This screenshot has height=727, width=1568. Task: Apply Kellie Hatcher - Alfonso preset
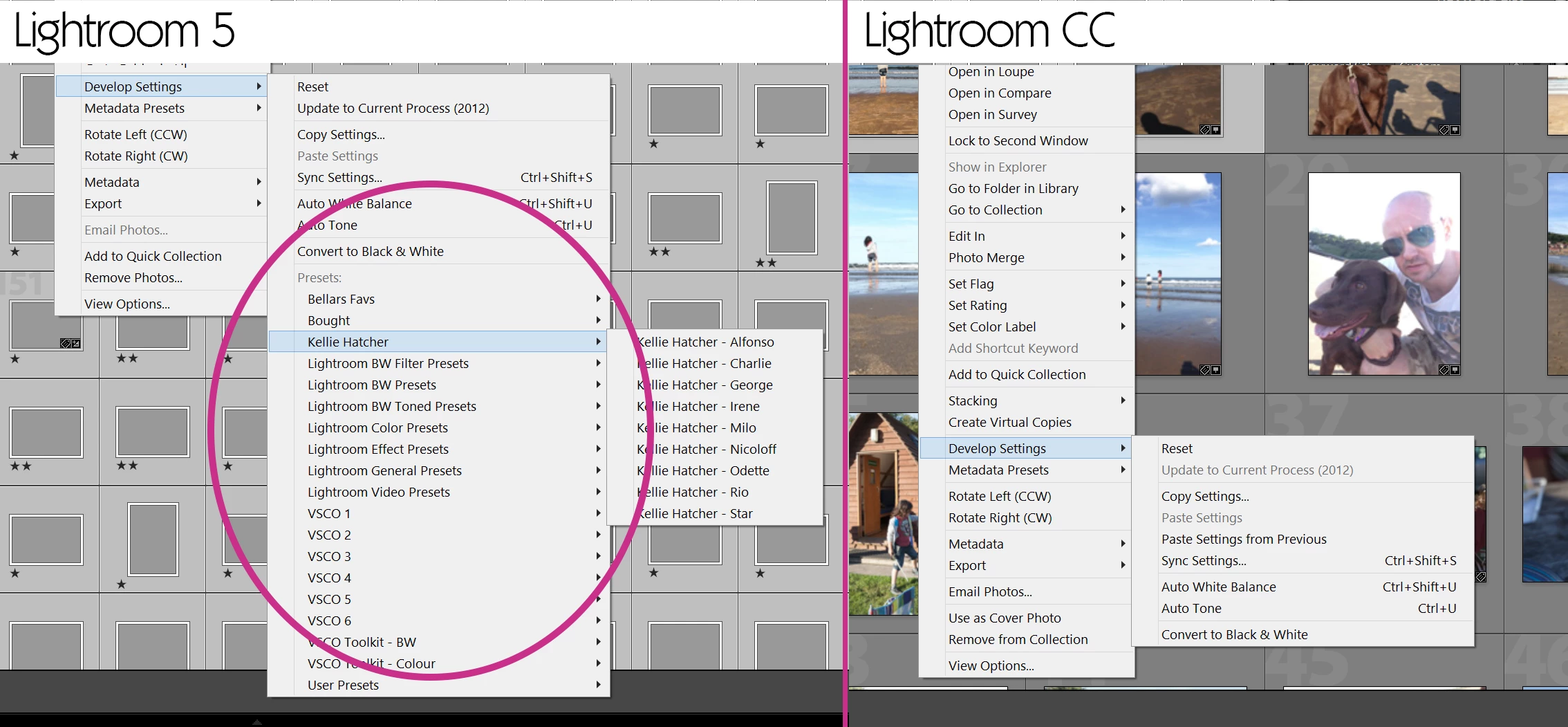pyautogui.click(x=715, y=342)
